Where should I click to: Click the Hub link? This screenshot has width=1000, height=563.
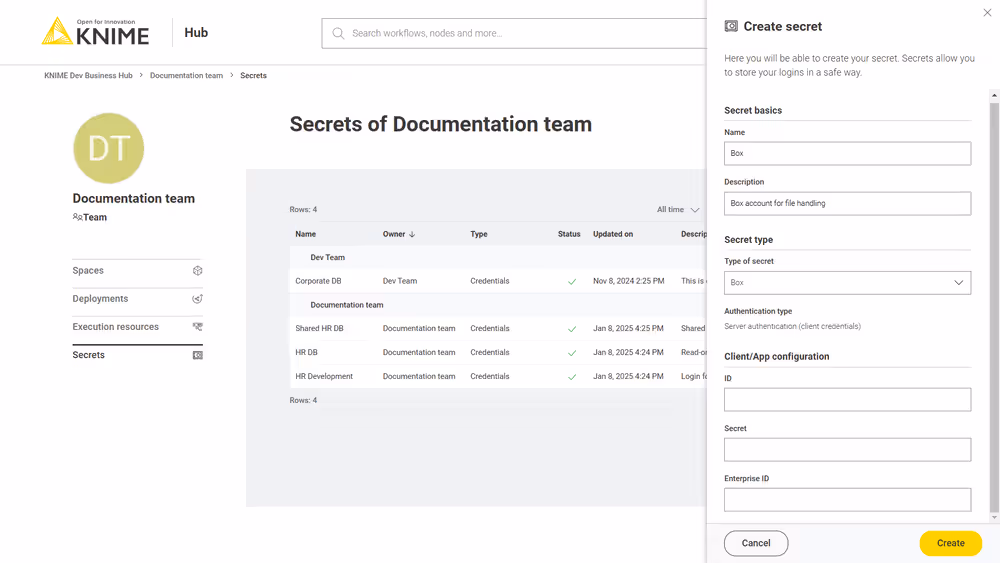196,33
